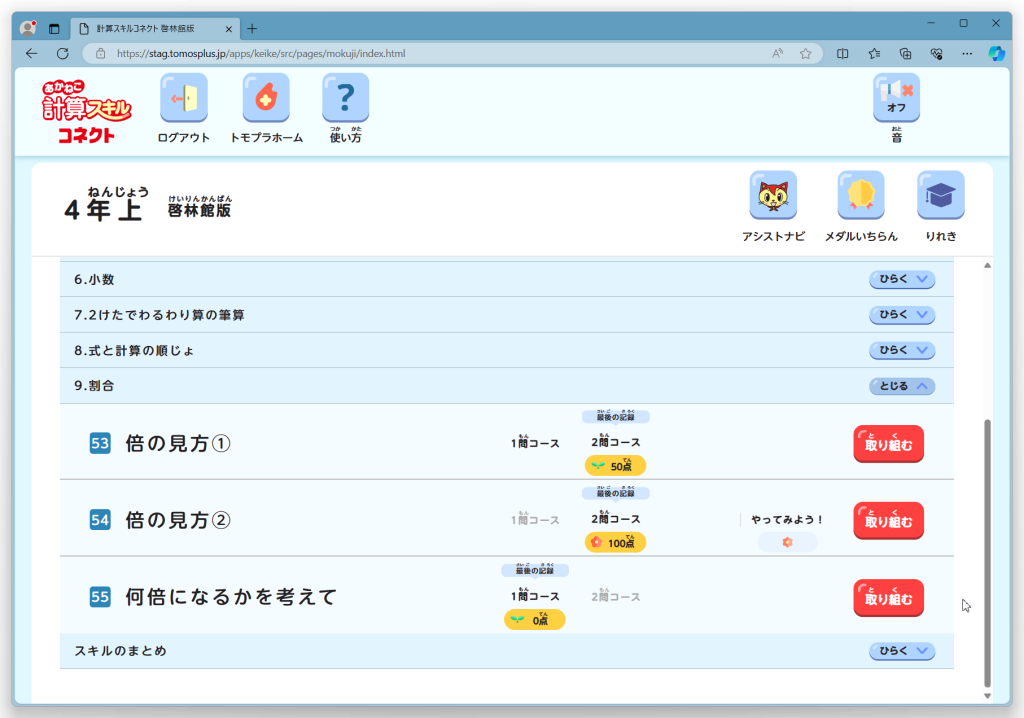
Task: Click the 何倍になるかを考えて title
Action: coord(231,596)
